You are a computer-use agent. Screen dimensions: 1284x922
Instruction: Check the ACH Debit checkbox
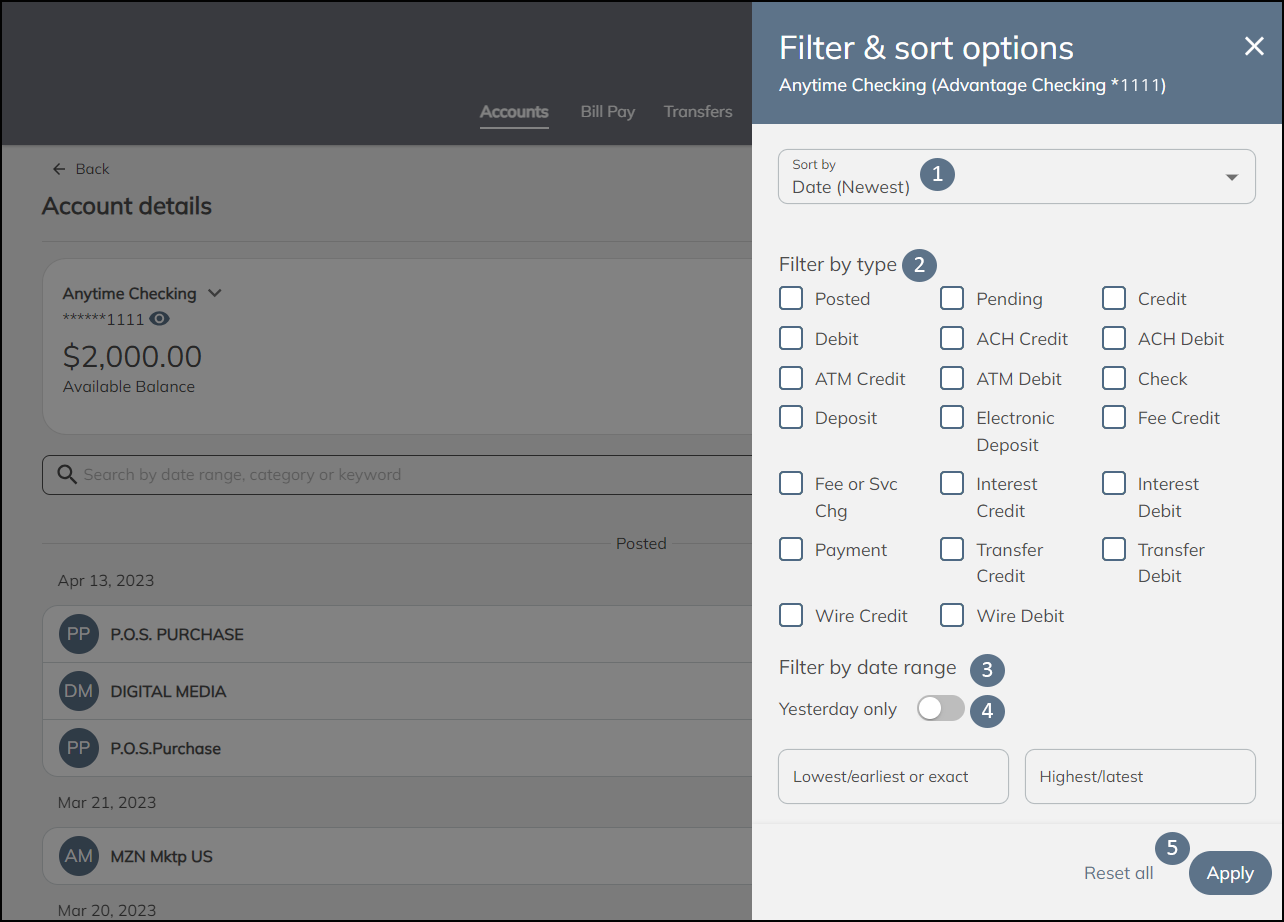(x=1114, y=339)
